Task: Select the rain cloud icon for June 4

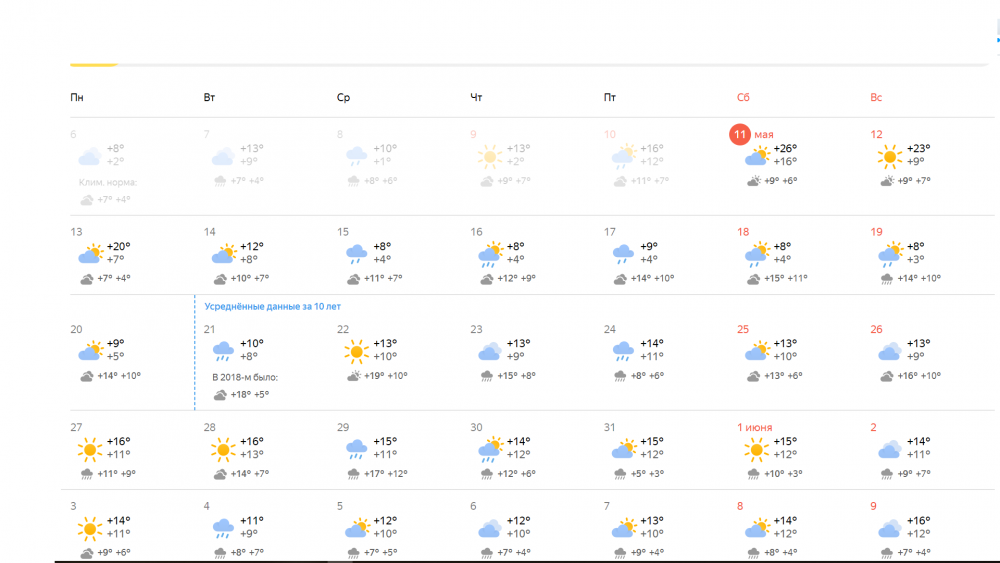Action: (223, 529)
